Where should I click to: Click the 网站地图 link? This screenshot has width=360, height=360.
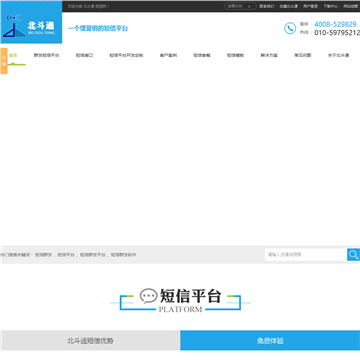click(351, 6)
